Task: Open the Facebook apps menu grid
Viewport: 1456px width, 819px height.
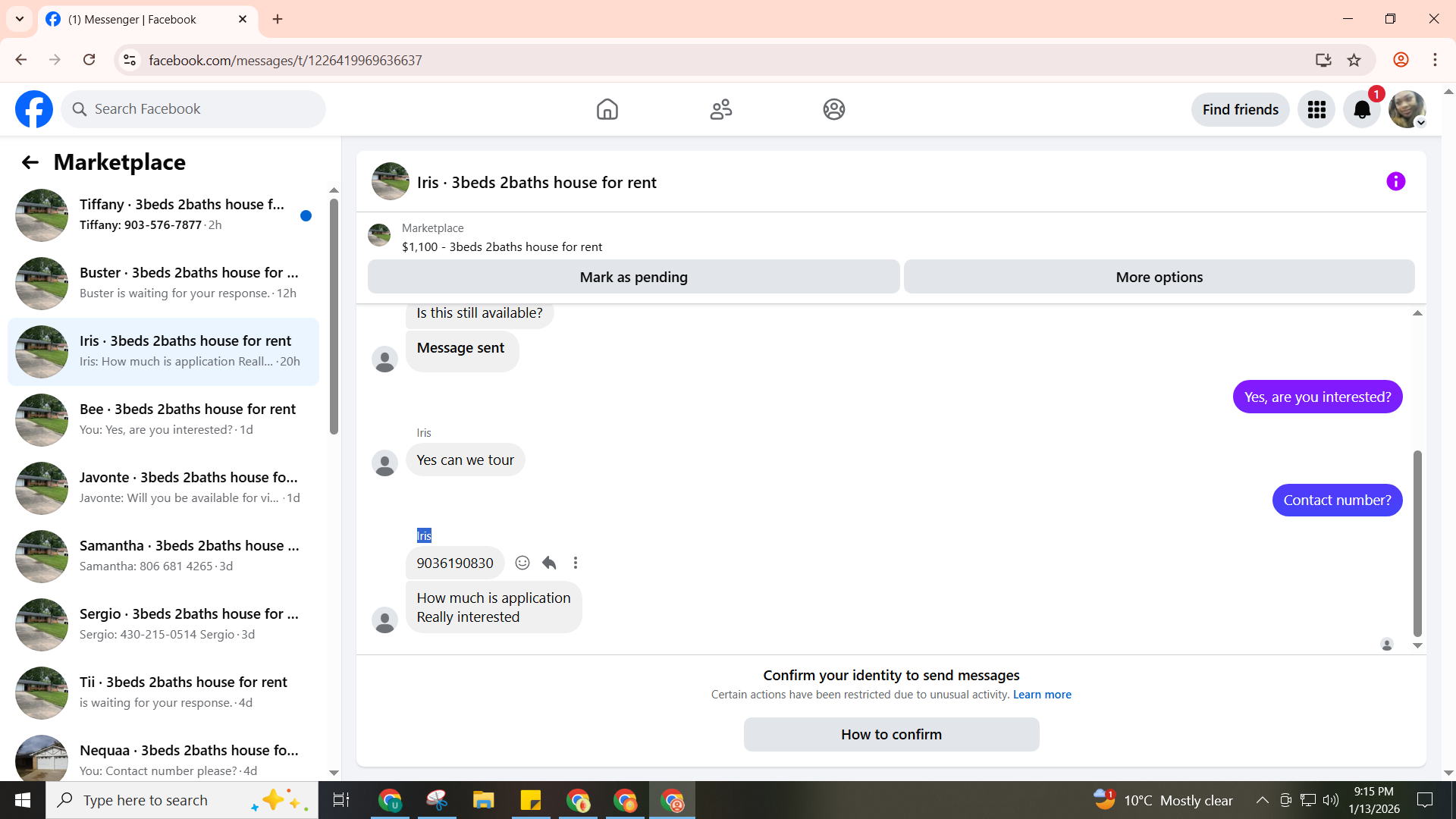Action: coord(1316,110)
